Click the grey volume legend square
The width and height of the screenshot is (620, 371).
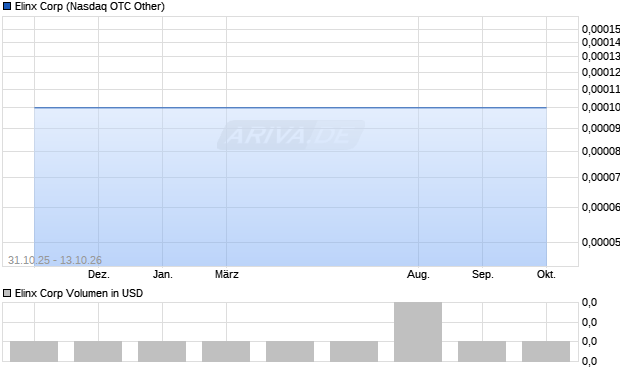pyautogui.click(x=7, y=293)
